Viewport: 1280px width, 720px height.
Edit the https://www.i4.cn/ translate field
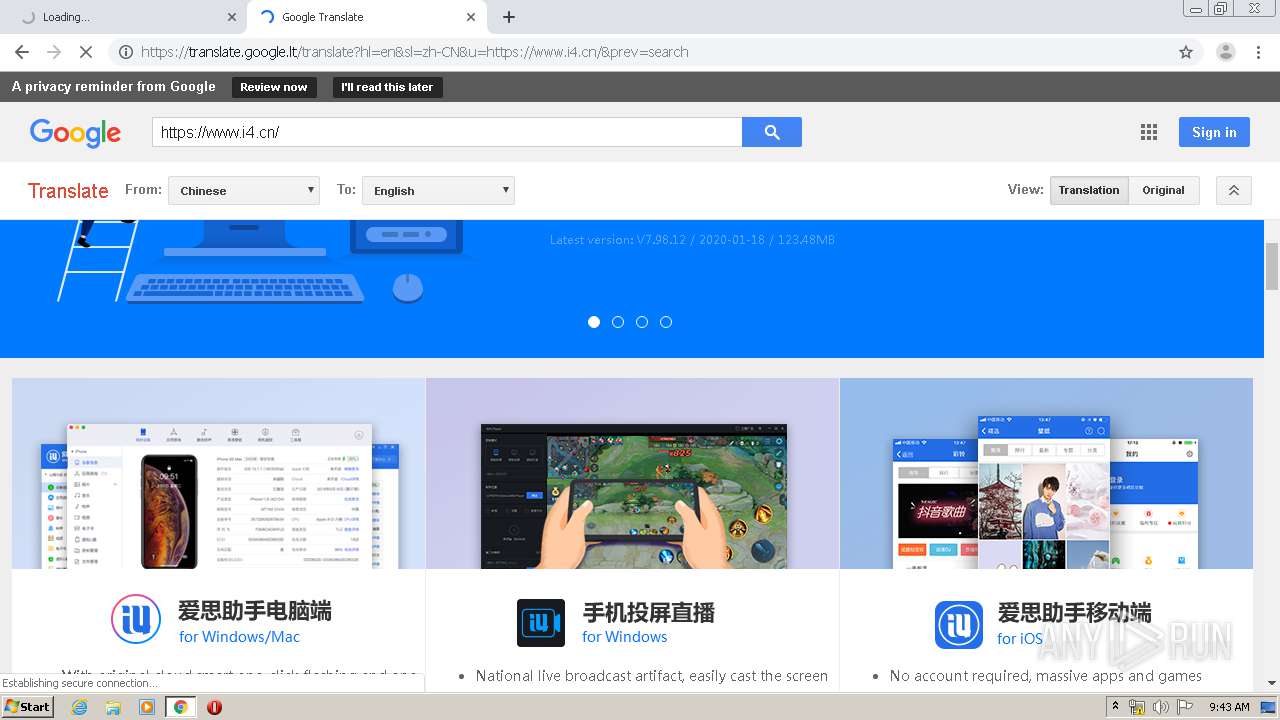point(447,132)
